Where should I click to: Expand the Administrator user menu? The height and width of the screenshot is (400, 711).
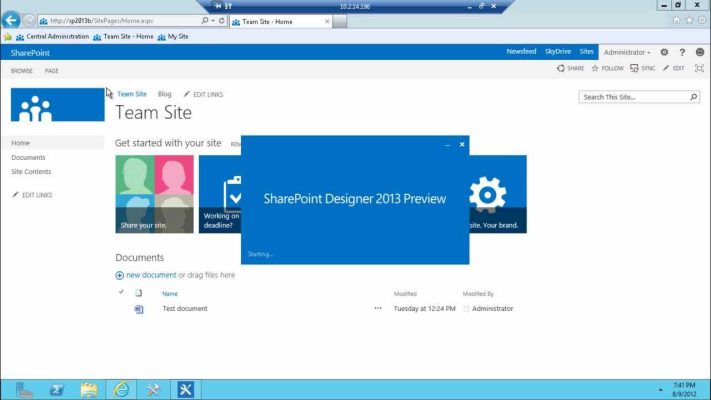pos(627,52)
